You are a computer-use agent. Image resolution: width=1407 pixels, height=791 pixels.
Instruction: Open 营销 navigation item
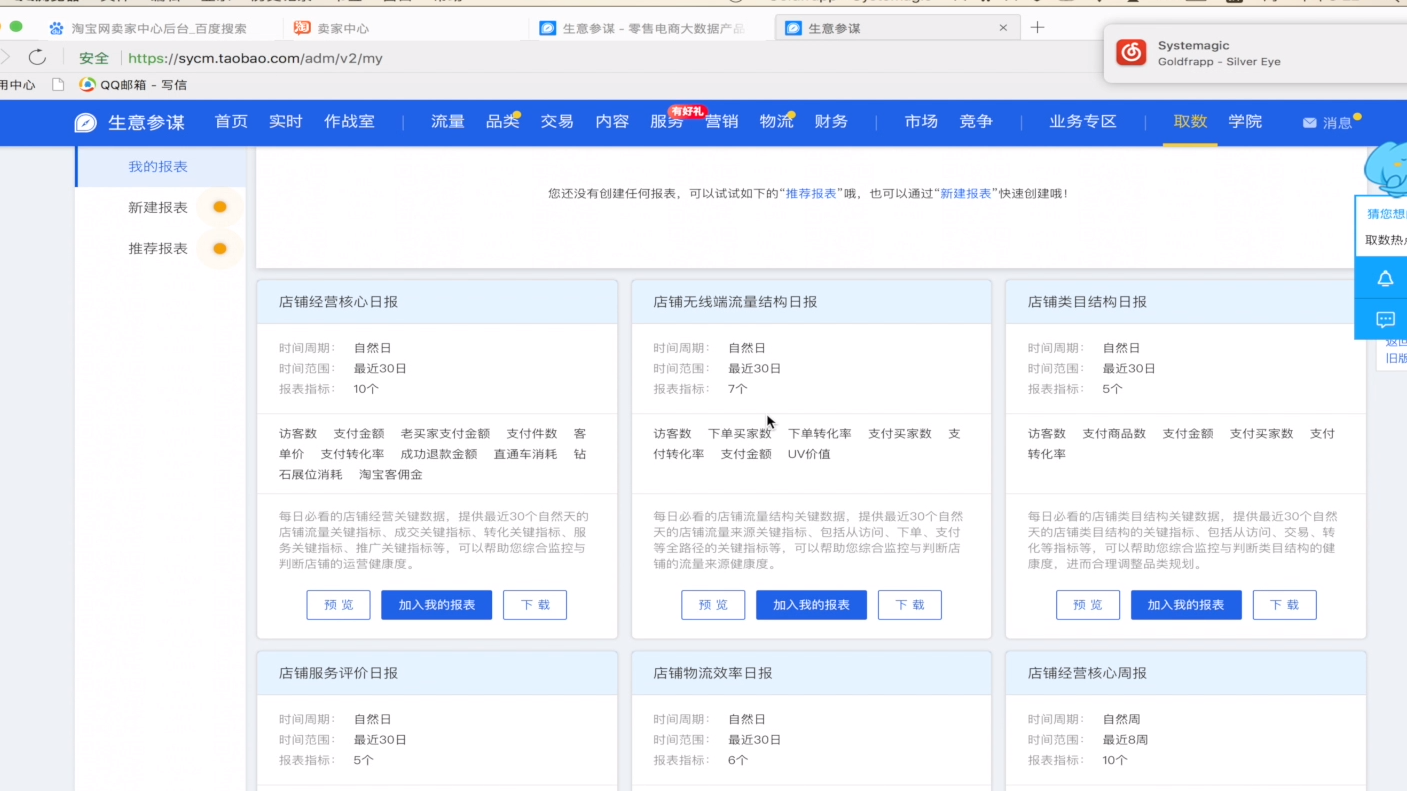point(721,121)
